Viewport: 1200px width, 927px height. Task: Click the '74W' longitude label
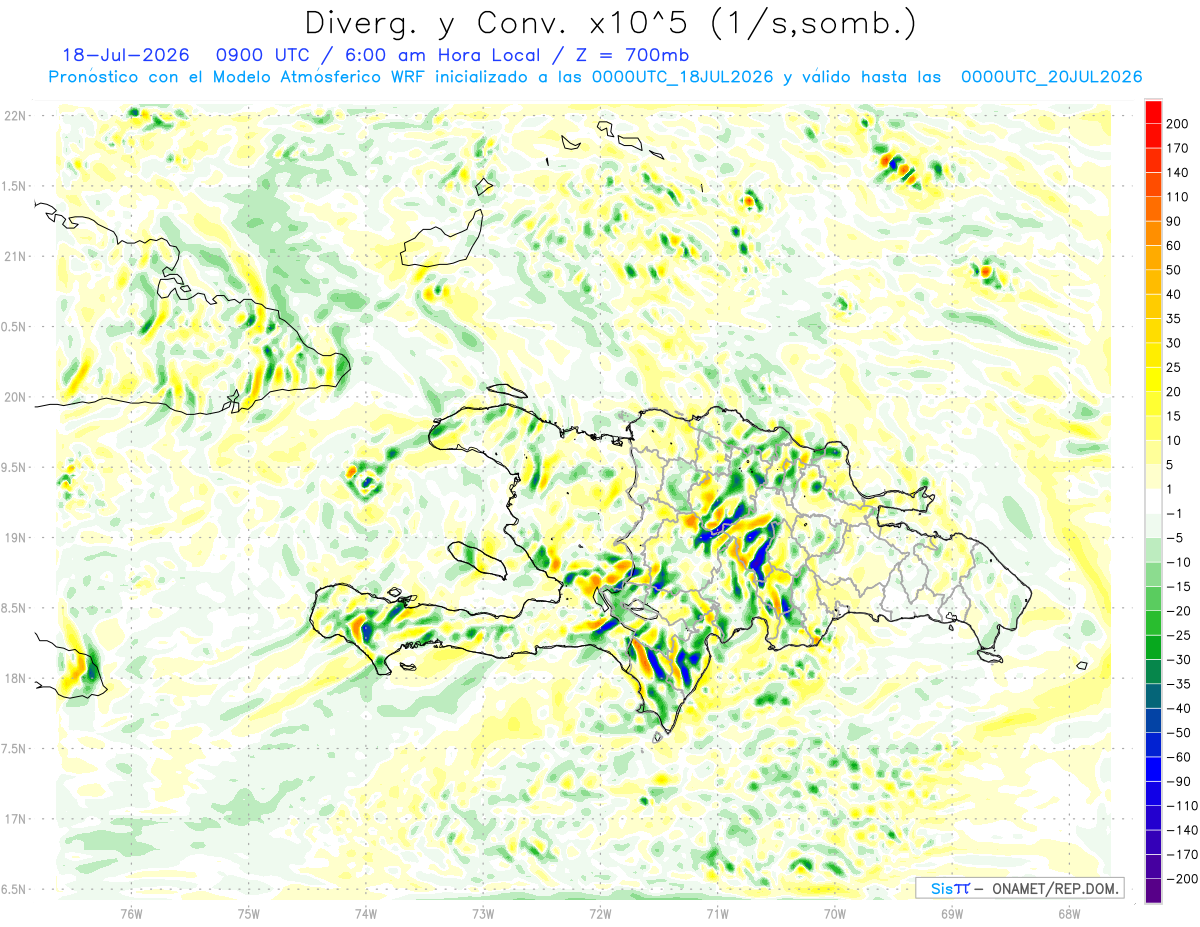[365, 913]
